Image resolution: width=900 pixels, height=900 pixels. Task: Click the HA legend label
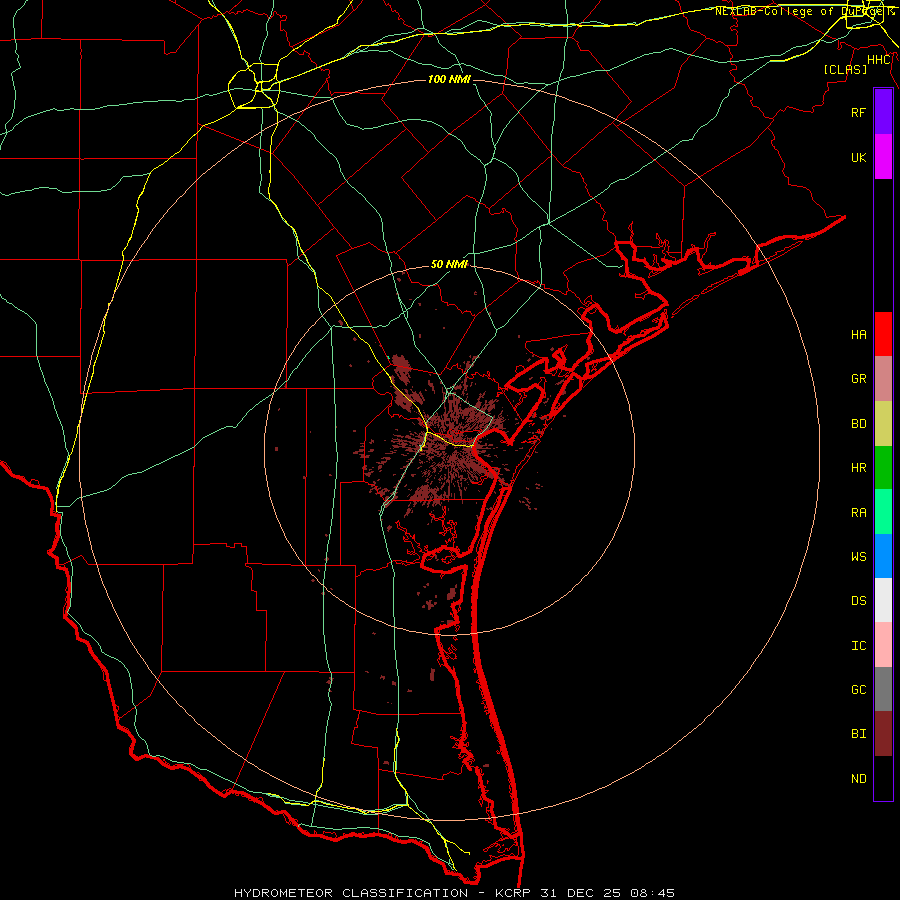pos(858,334)
